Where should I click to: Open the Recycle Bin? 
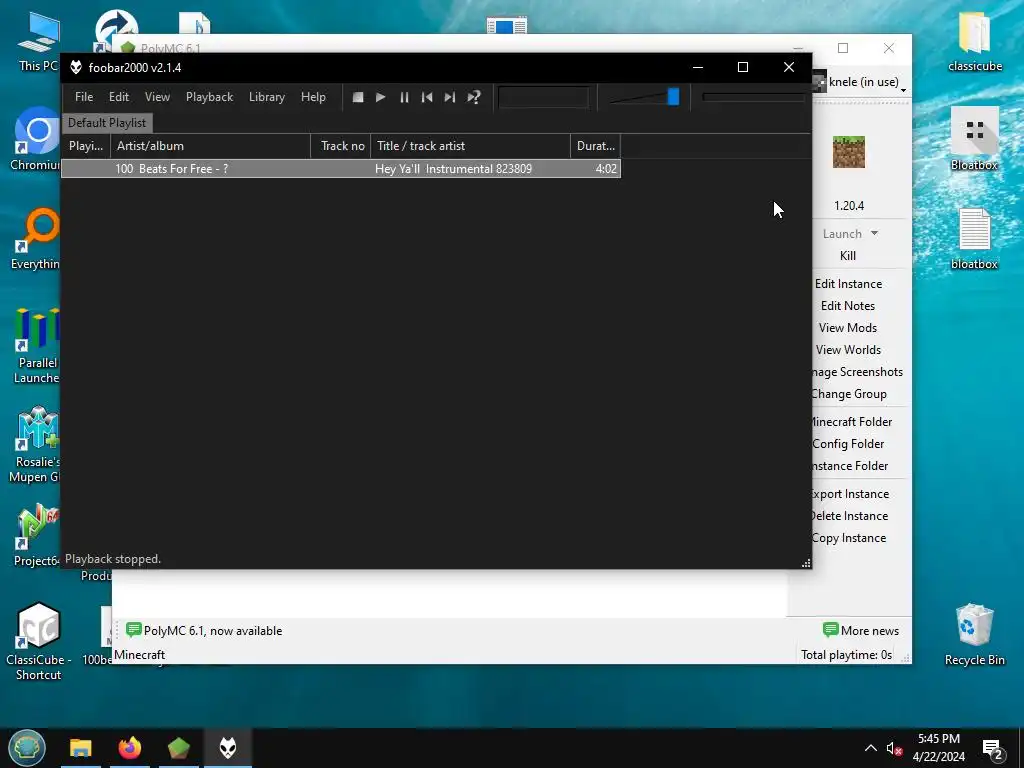pos(974,635)
